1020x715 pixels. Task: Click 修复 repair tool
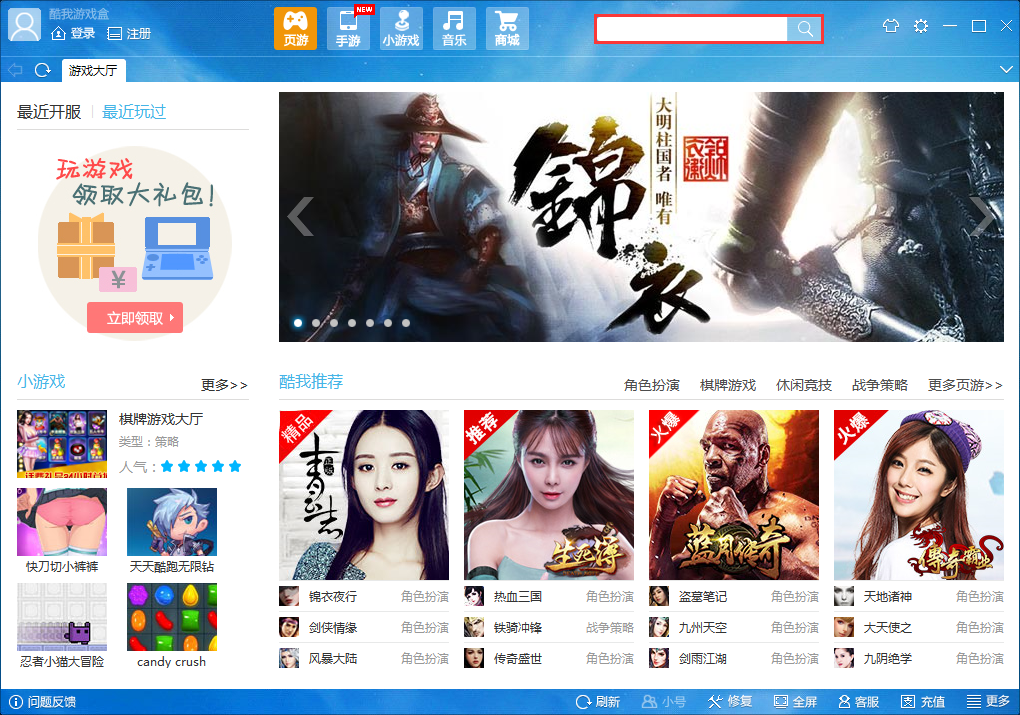(730, 702)
